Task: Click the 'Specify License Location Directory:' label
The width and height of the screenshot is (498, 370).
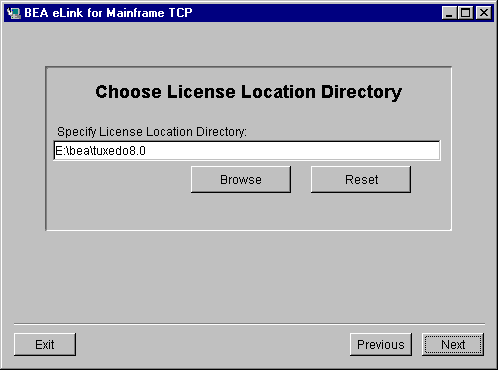Action: pyautogui.click(x=152, y=132)
